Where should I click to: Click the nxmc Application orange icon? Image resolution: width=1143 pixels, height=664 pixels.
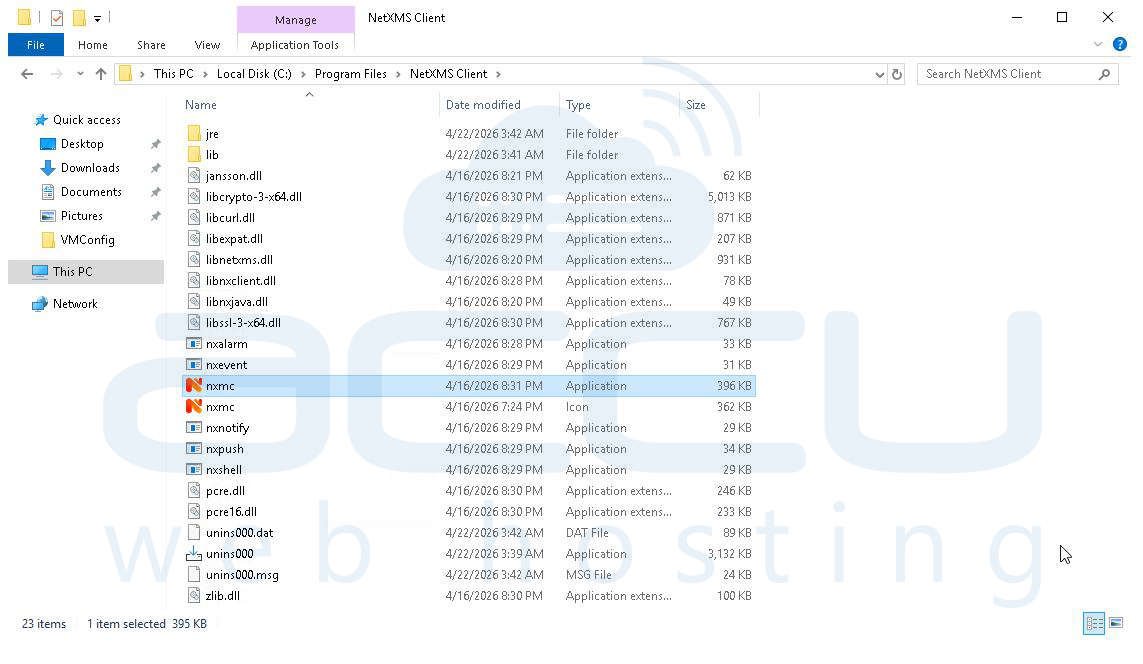(x=194, y=386)
